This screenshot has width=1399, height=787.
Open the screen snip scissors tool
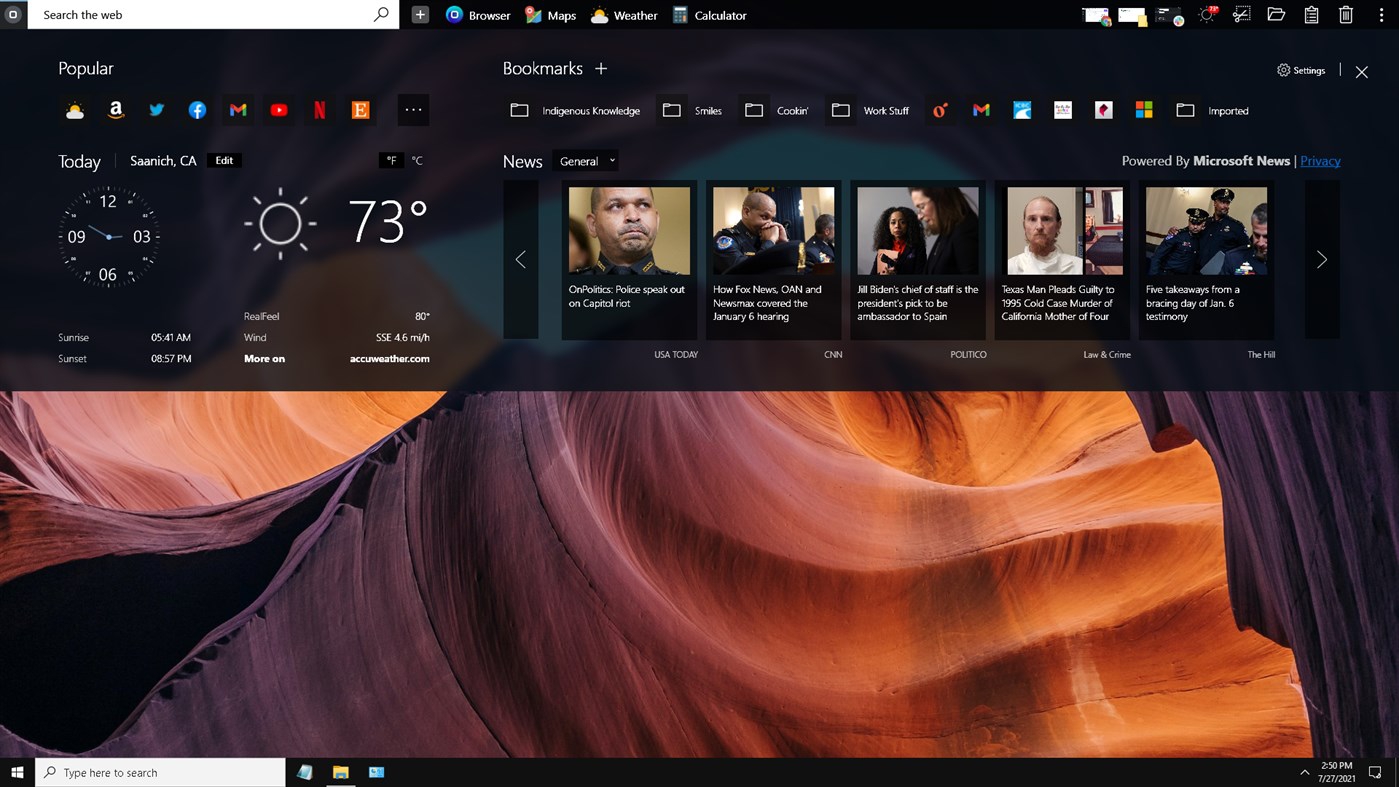tap(1241, 15)
